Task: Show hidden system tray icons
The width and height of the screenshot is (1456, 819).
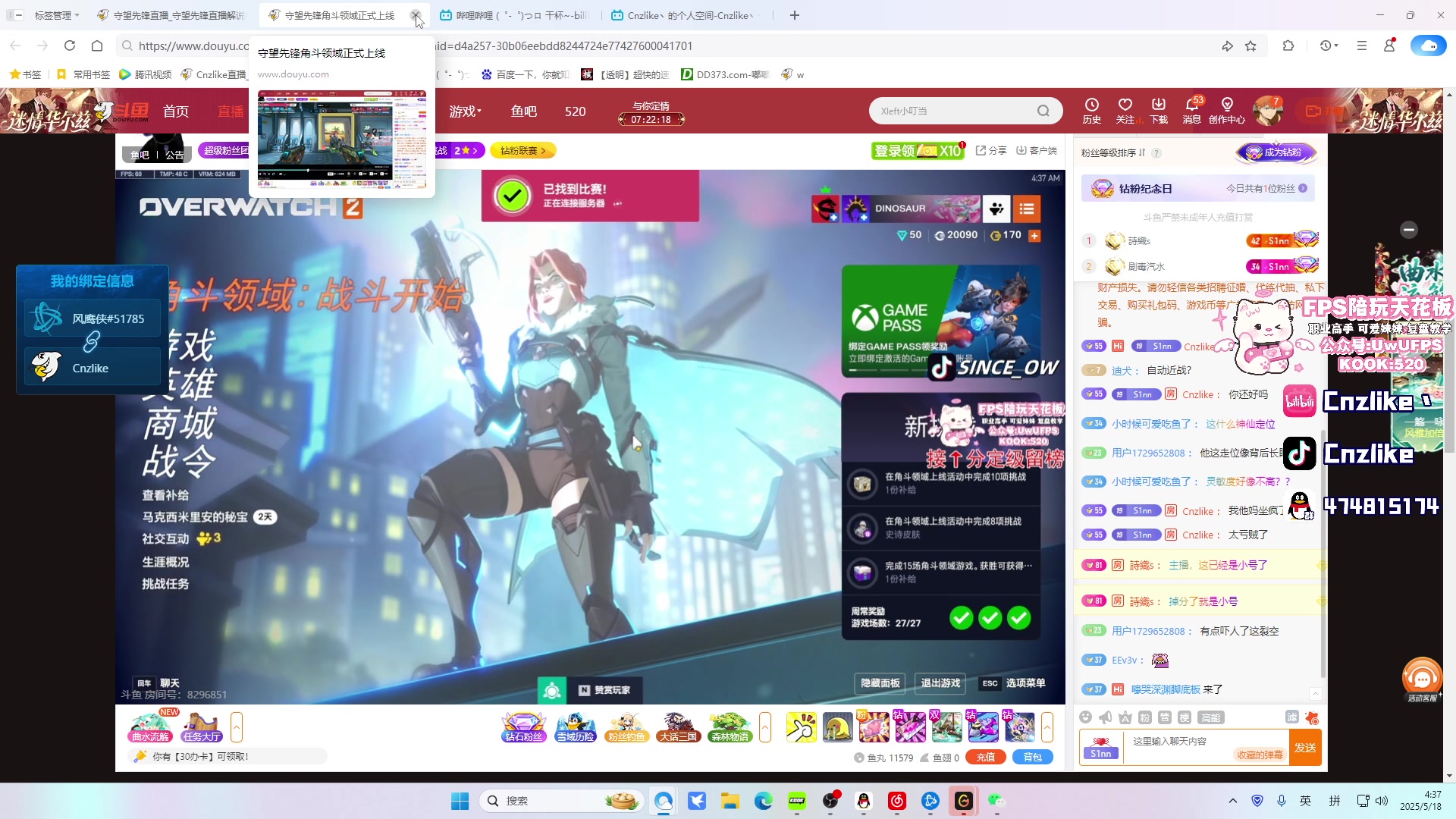Action: [1233, 801]
